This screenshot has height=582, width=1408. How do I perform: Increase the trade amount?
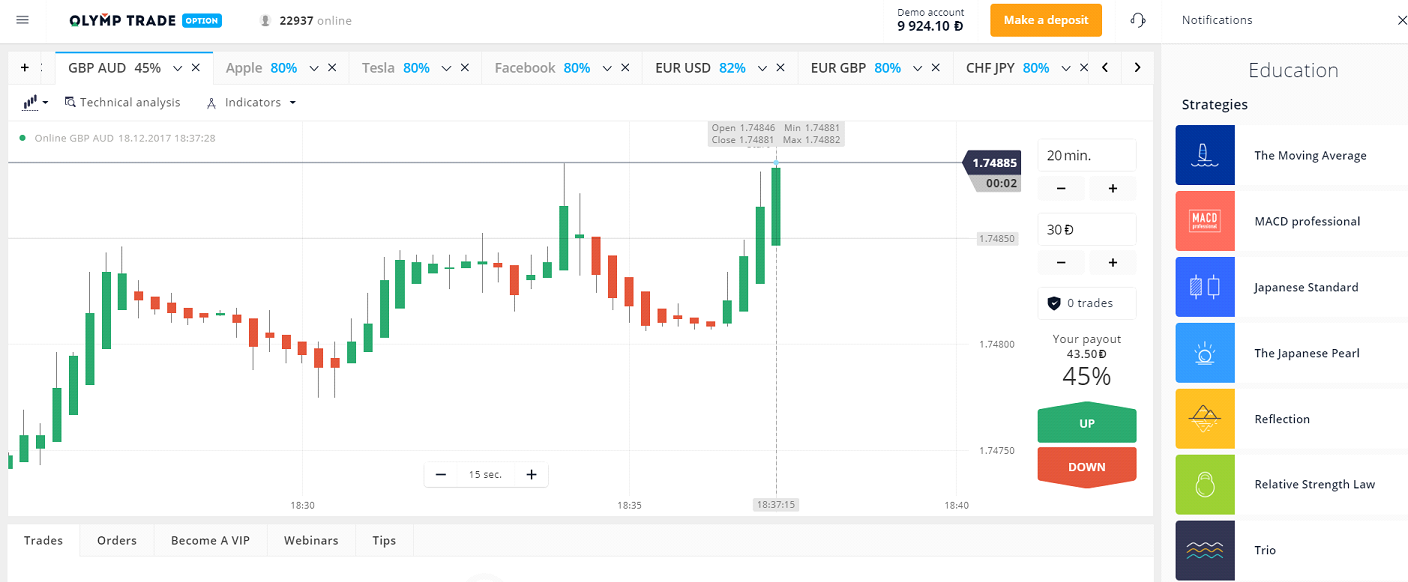1112,262
